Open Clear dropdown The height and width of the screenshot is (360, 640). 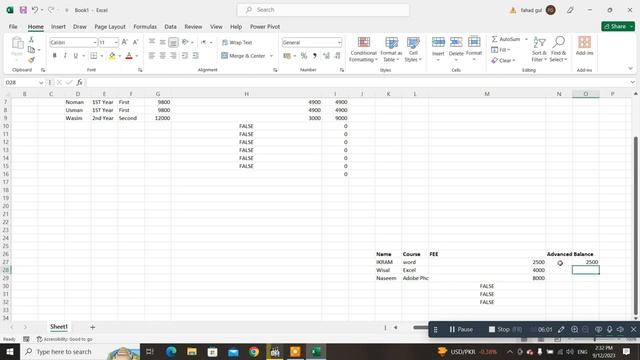[x=503, y=60]
